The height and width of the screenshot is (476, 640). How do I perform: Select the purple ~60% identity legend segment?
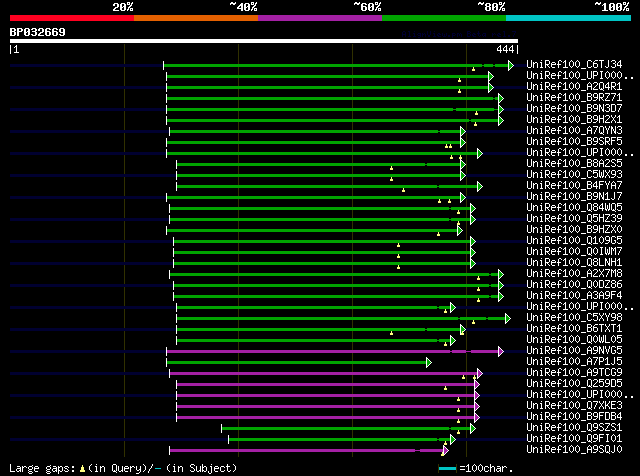[x=320, y=18]
